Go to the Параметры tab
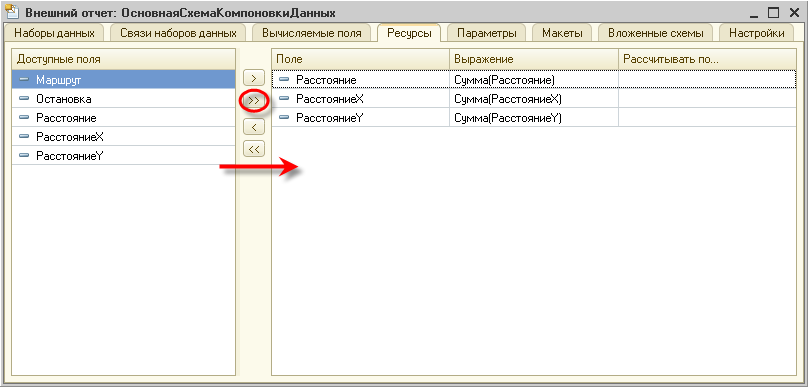The width and height of the screenshot is (808, 387). tap(486, 33)
